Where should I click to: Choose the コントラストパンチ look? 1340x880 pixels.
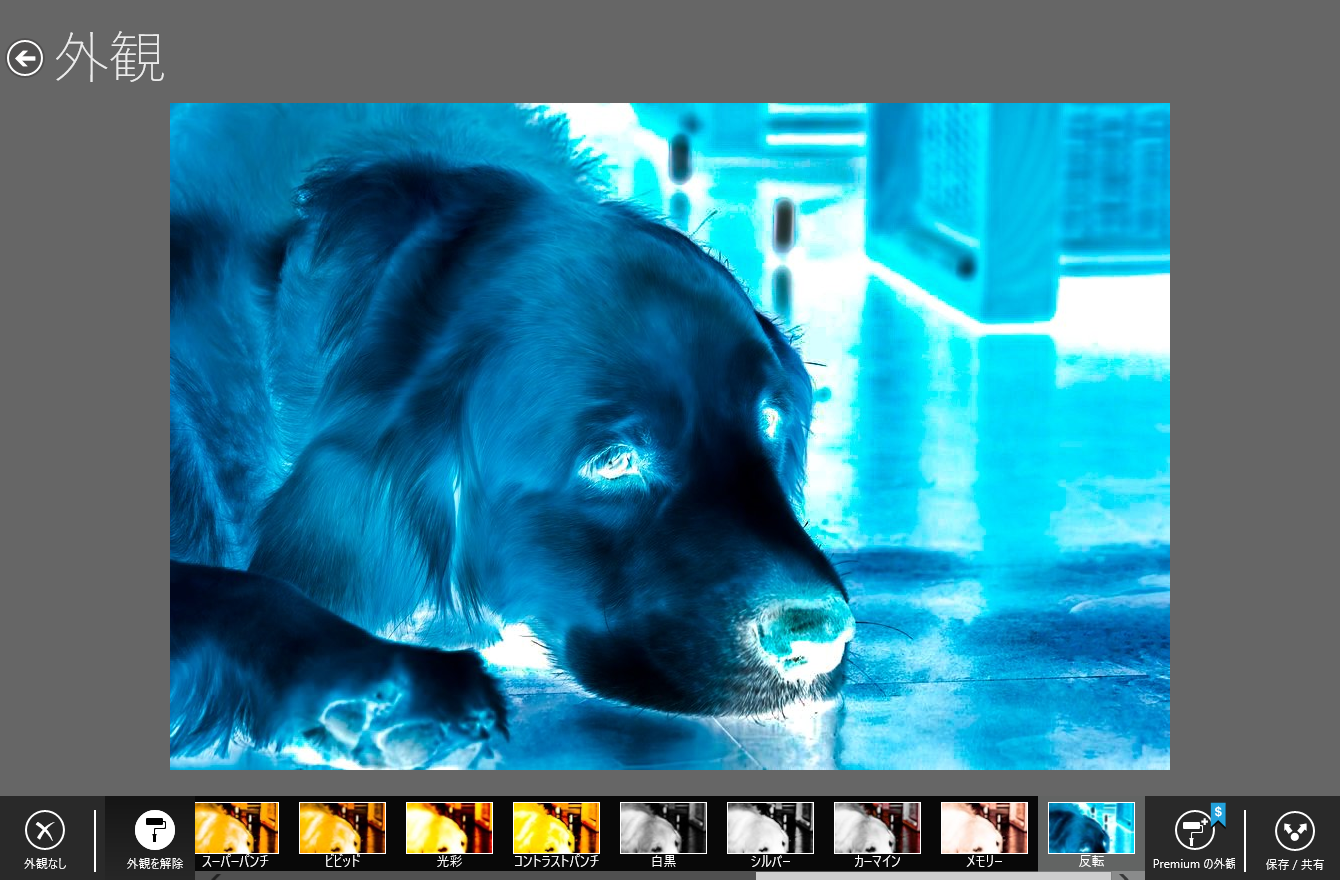coord(556,828)
